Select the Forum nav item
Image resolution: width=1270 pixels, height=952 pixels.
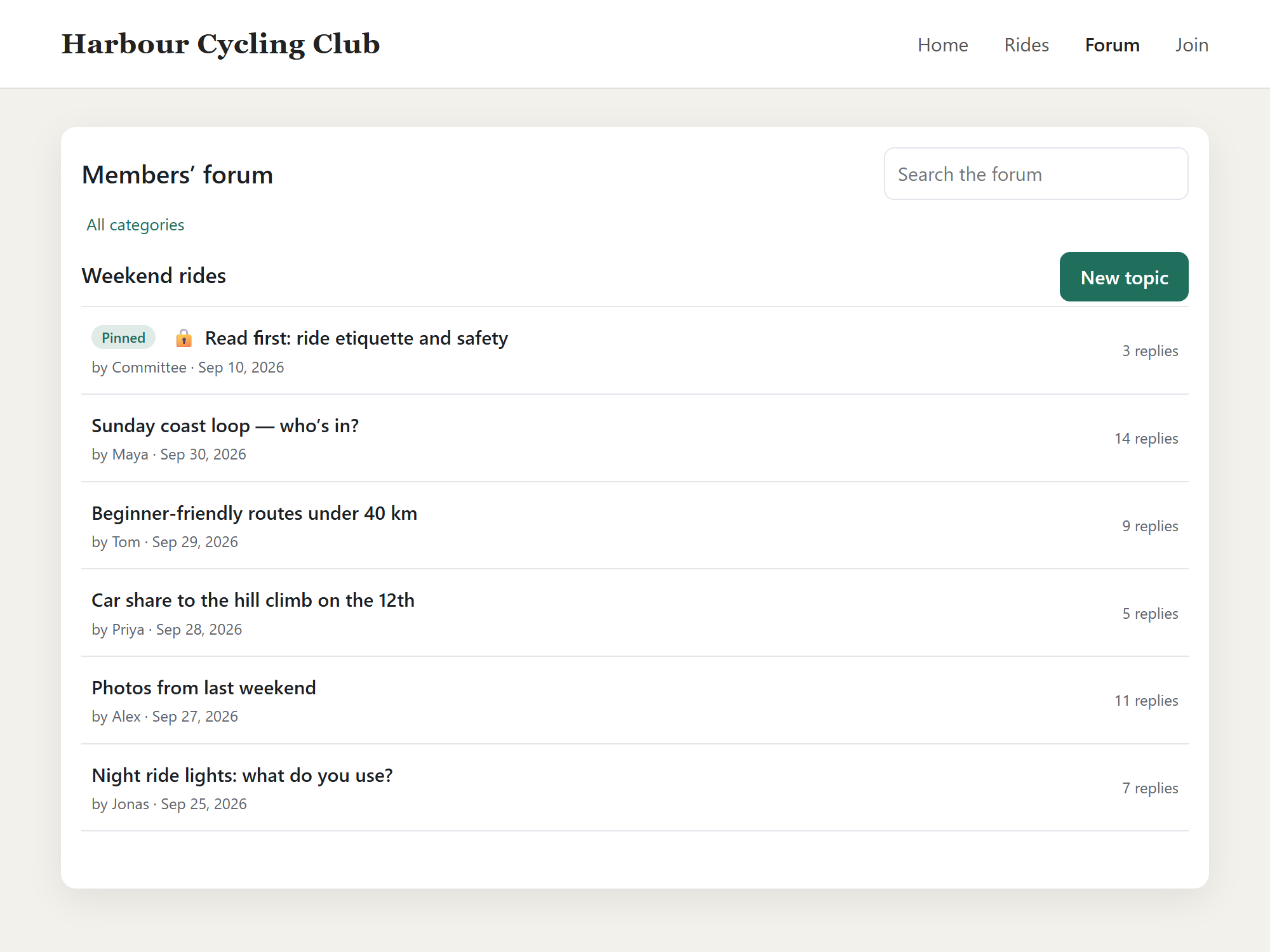click(x=1113, y=45)
